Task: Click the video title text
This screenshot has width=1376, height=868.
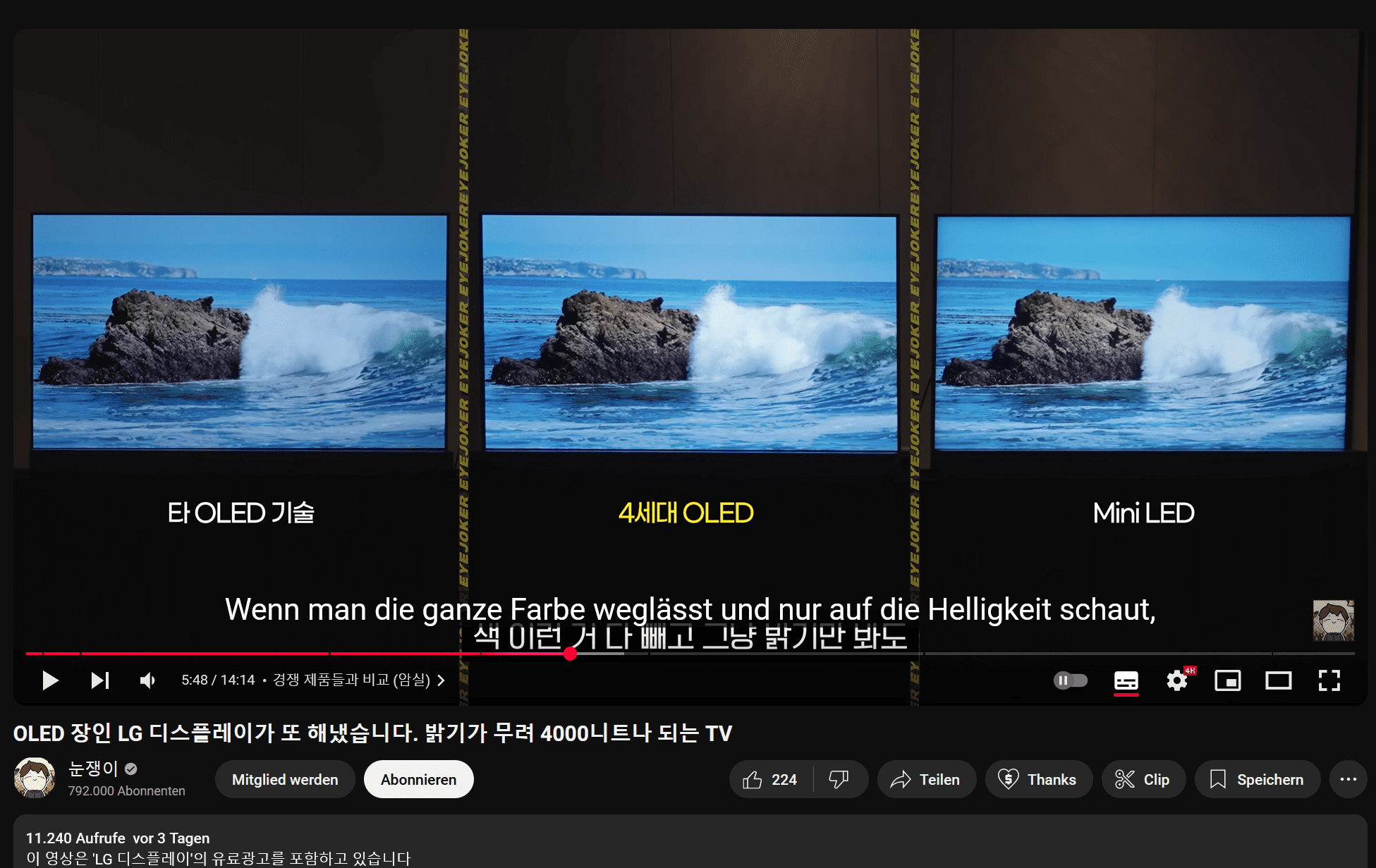Action: coord(372,733)
